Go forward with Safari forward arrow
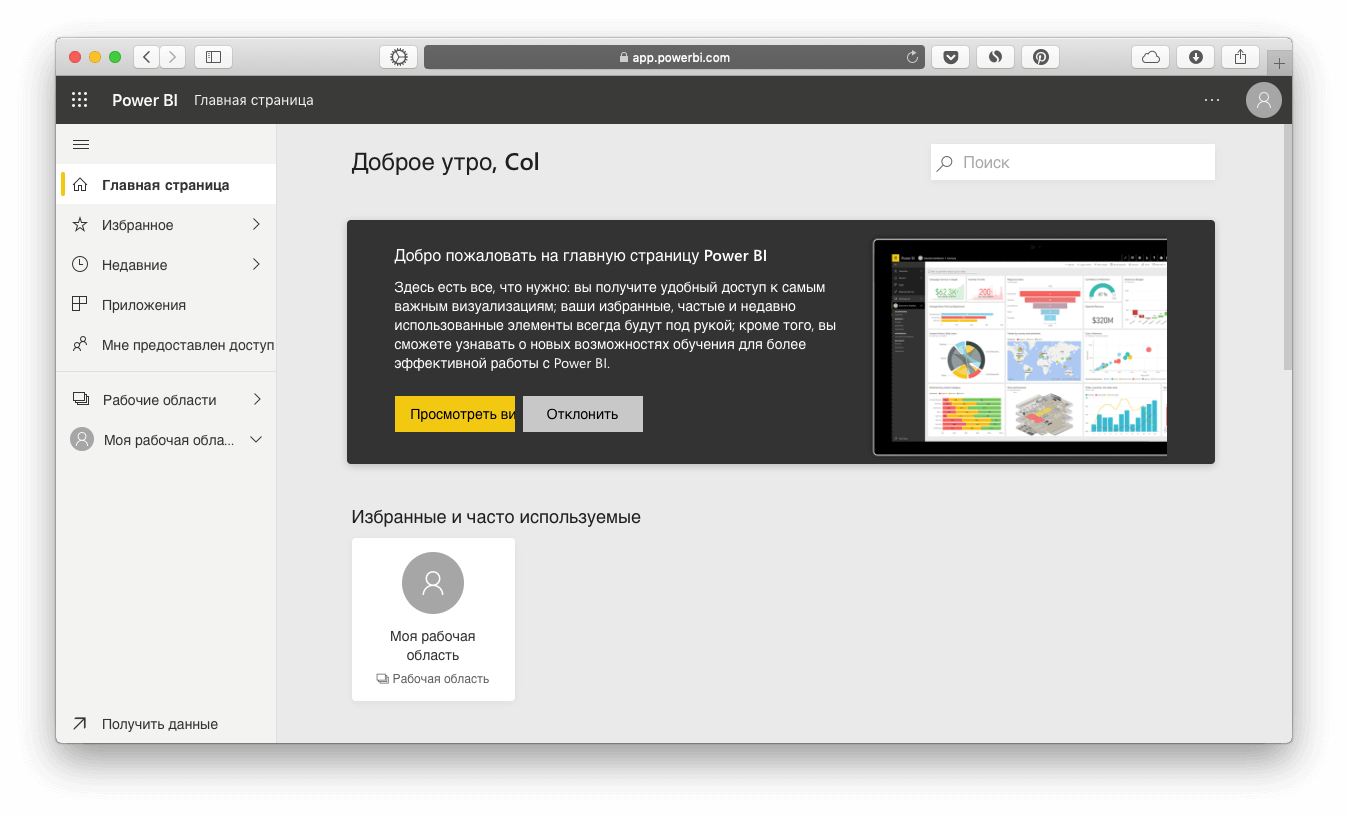Image resolution: width=1348 pixels, height=817 pixels. [173, 57]
